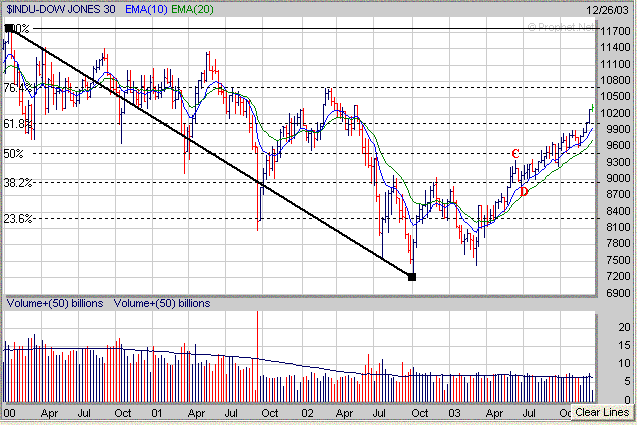The image size is (637, 425).
Task: Click the Clear Lines button
Action: coord(602,412)
